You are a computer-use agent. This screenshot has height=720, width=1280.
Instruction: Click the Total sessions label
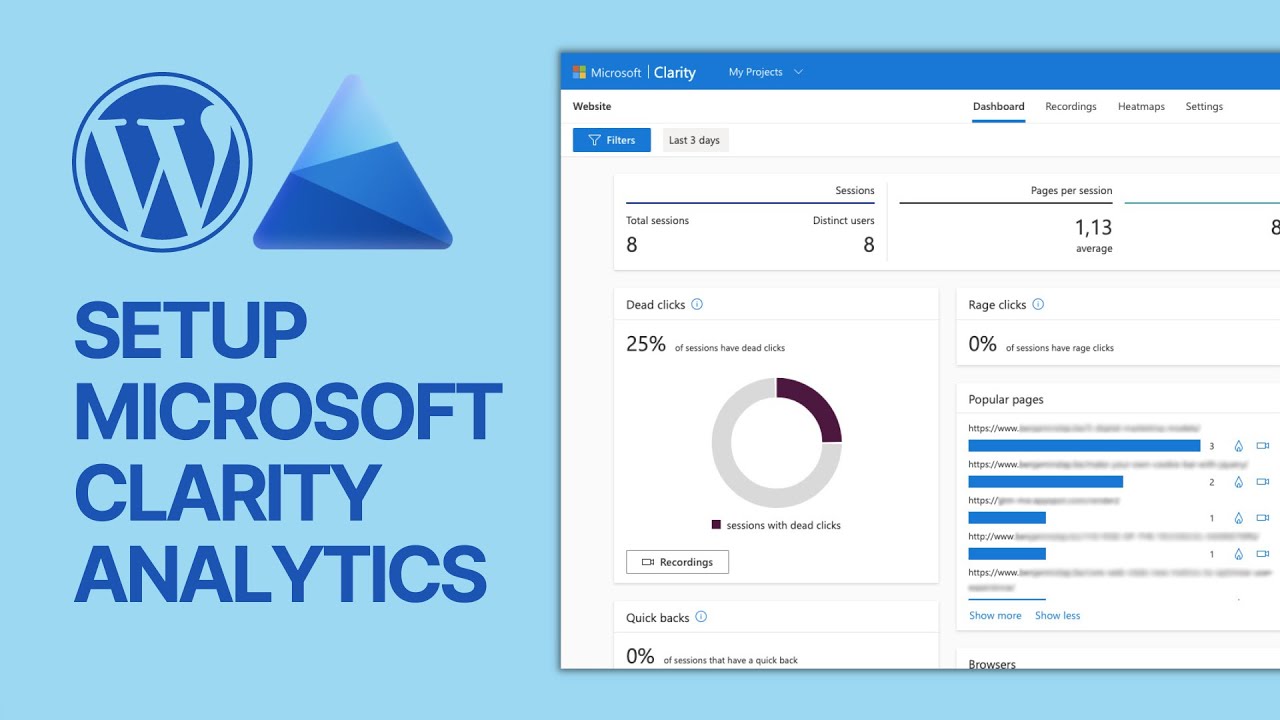click(x=657, y=221)
